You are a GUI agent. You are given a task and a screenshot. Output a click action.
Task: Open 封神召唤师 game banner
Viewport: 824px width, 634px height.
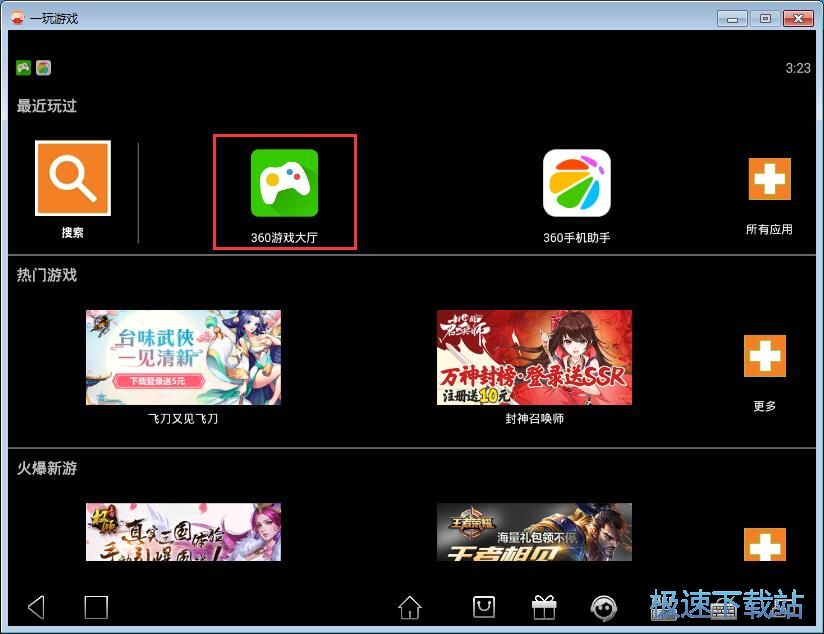[x=534, y=357]
